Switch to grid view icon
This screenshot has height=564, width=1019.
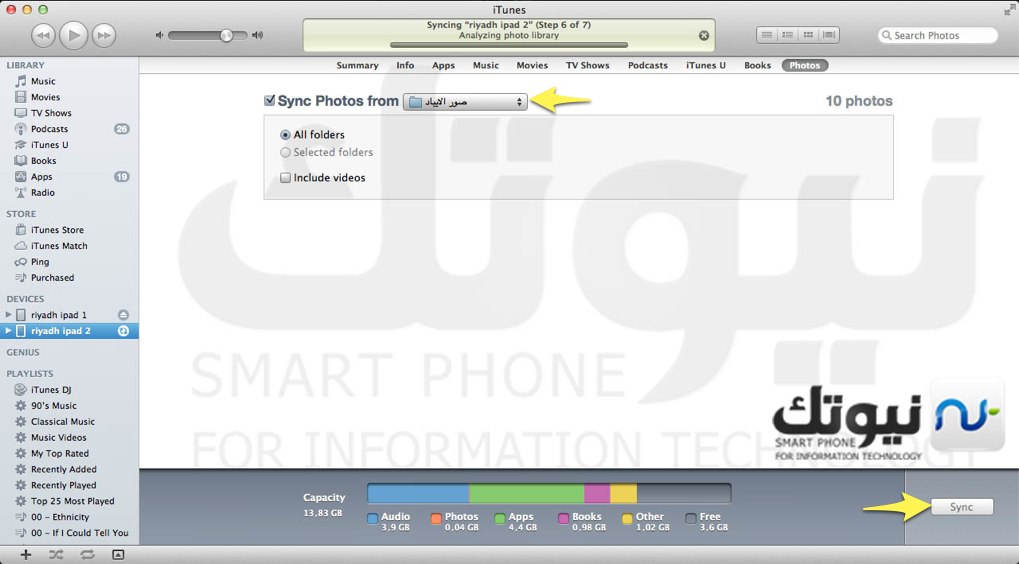(808, 35)
